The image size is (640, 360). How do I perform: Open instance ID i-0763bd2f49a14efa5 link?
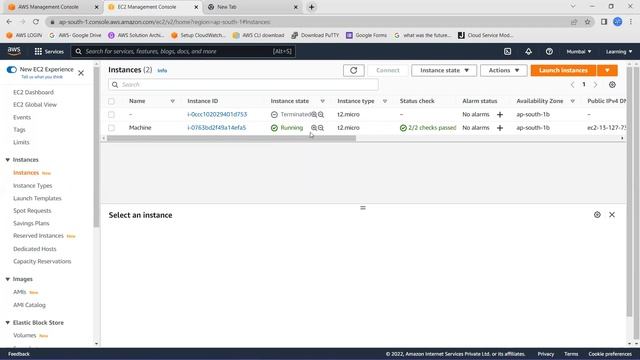point(216,128)
